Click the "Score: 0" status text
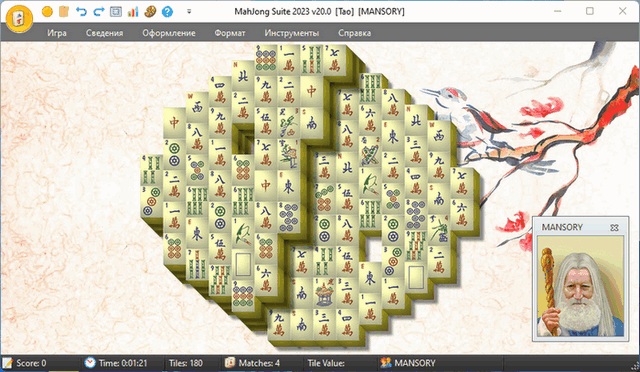The image size is (640, 372). 31,363
